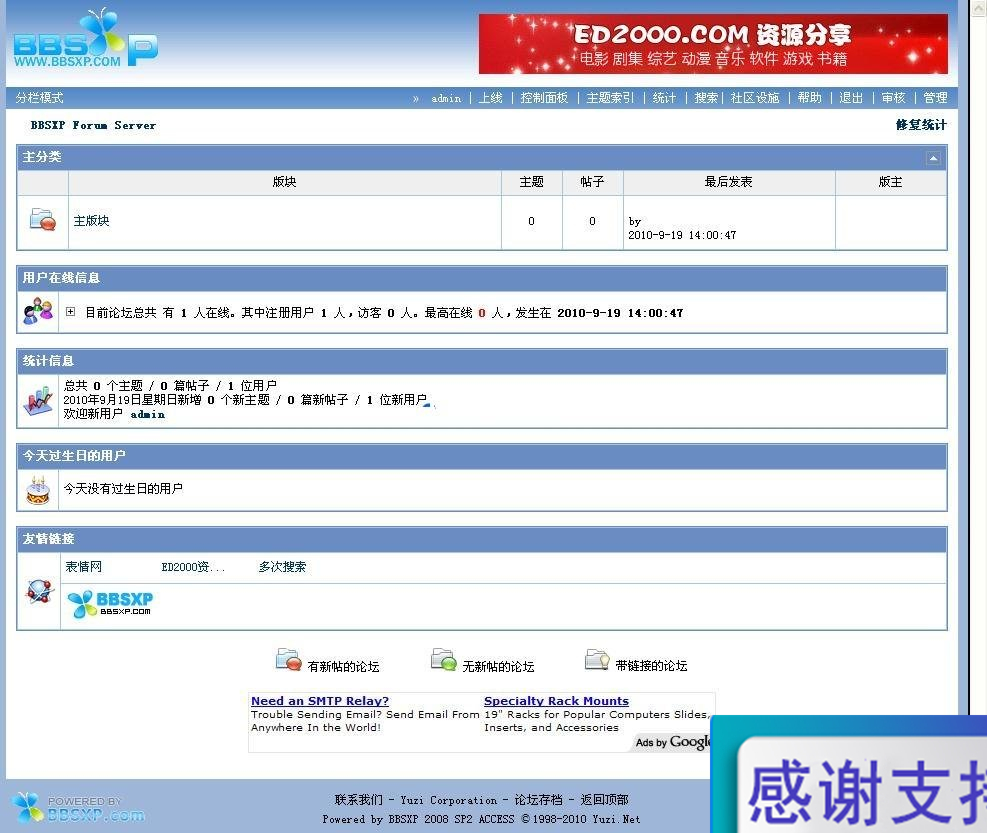Click the statistics chart icon
The height and width of the screenshot is (833, 987).
[x=38, y=400]
